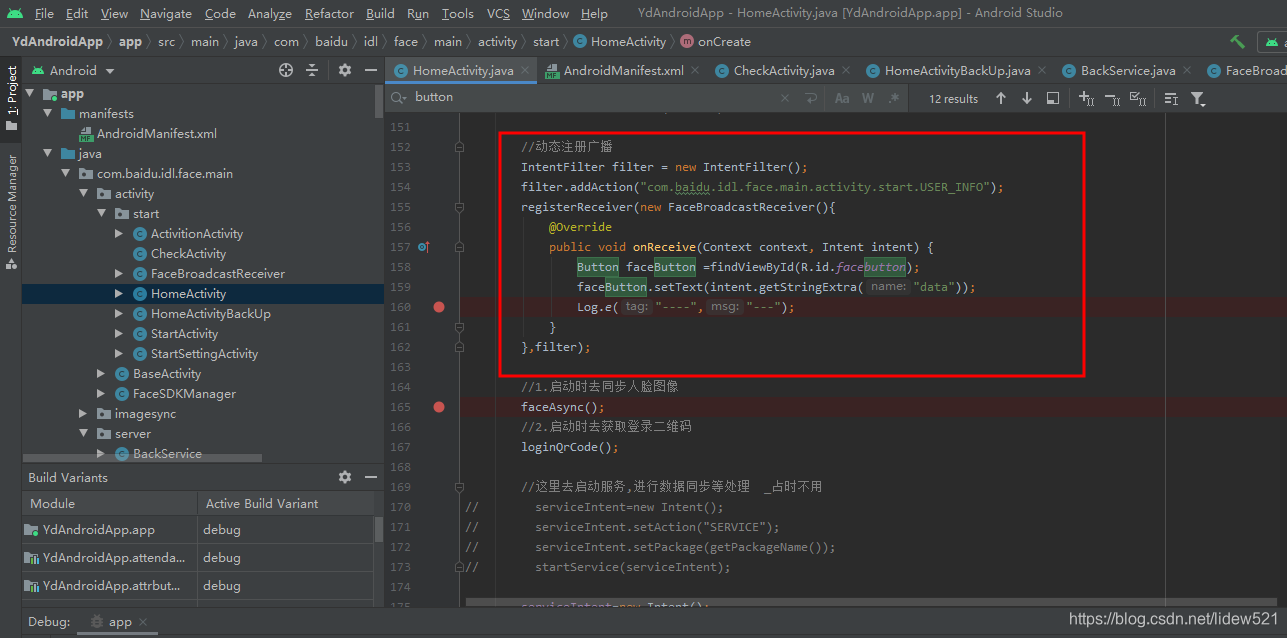Image resolution: width=1287 pixels, height=638 pixels.
Task: Select FaceBroadcastReceiver in project tree
Action: pos(217,274)
